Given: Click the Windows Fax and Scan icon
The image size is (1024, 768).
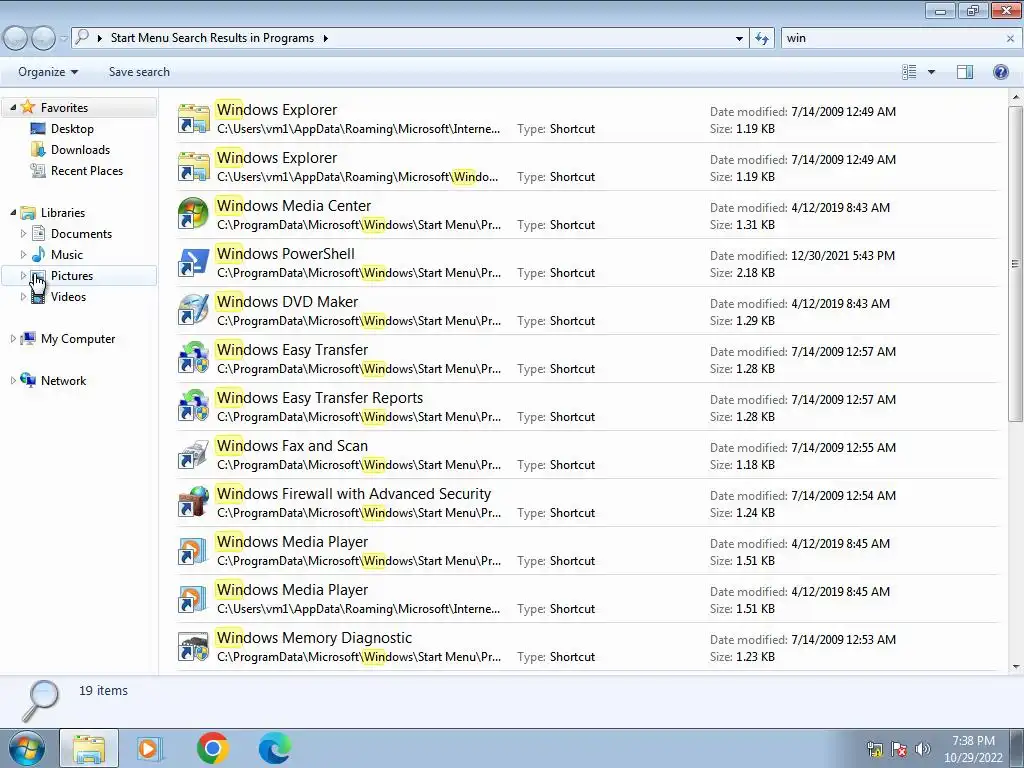Looking at the screenshot, I should point(193,455).
